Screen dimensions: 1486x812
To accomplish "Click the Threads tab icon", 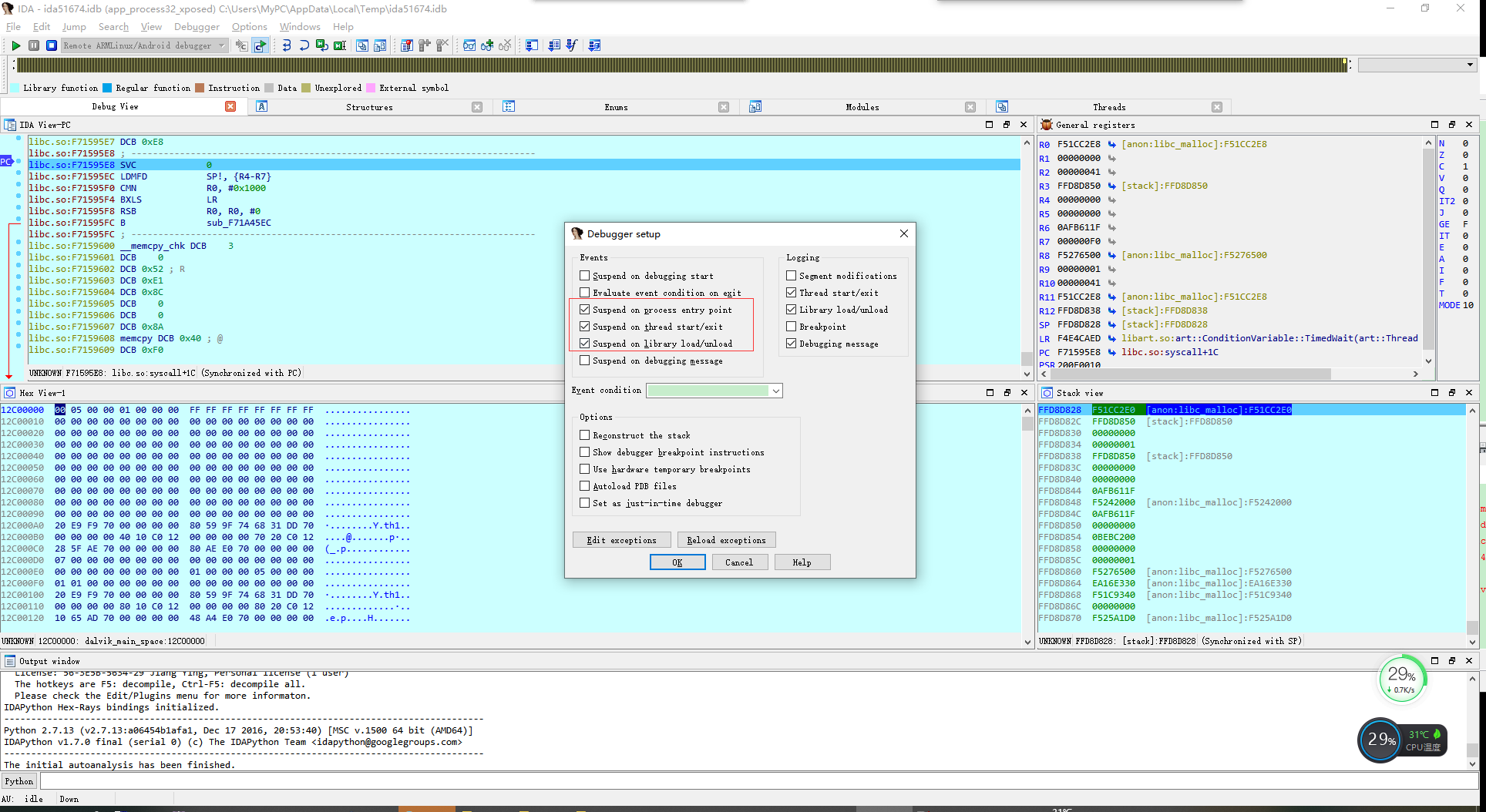I will pos(1002,106).
